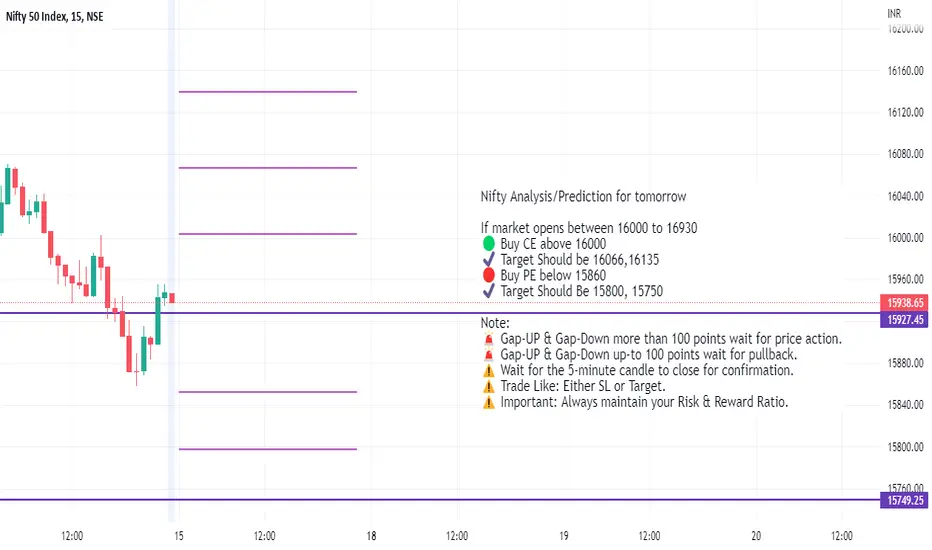This screenshot has height=550, width=932.
Task: Click the date 18 on time axis
Action: point(371,536)
